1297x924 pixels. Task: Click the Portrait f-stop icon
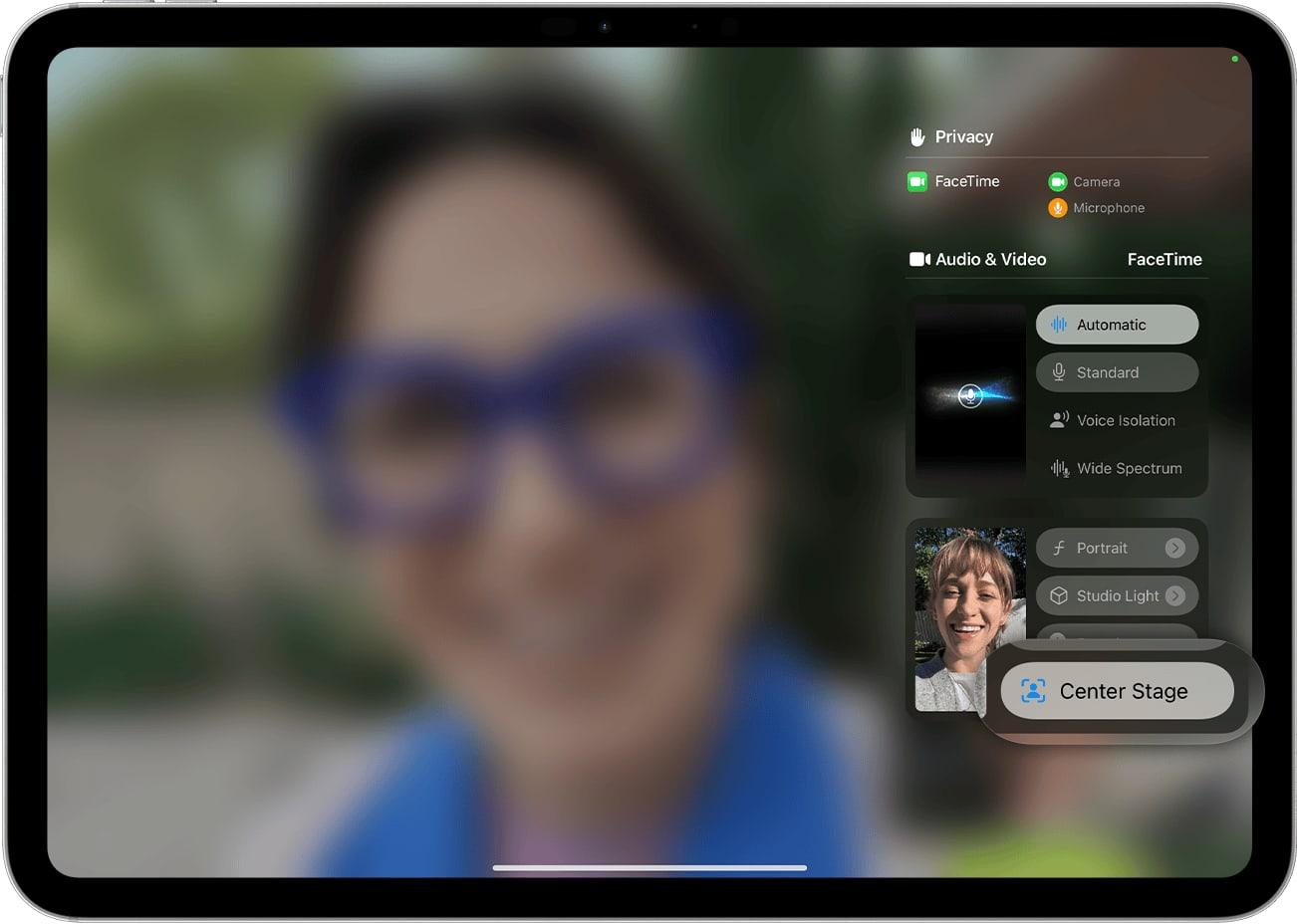coord(1059,548)
